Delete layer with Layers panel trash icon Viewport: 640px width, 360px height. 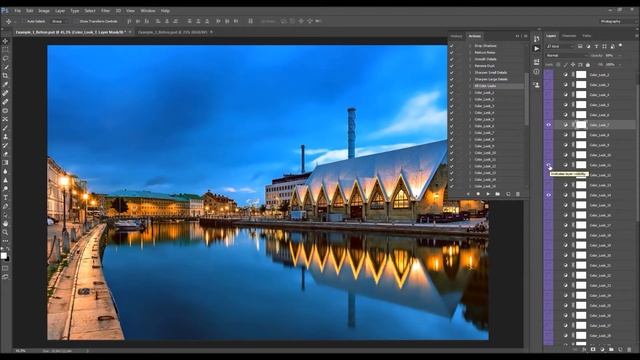coord(629,349)
